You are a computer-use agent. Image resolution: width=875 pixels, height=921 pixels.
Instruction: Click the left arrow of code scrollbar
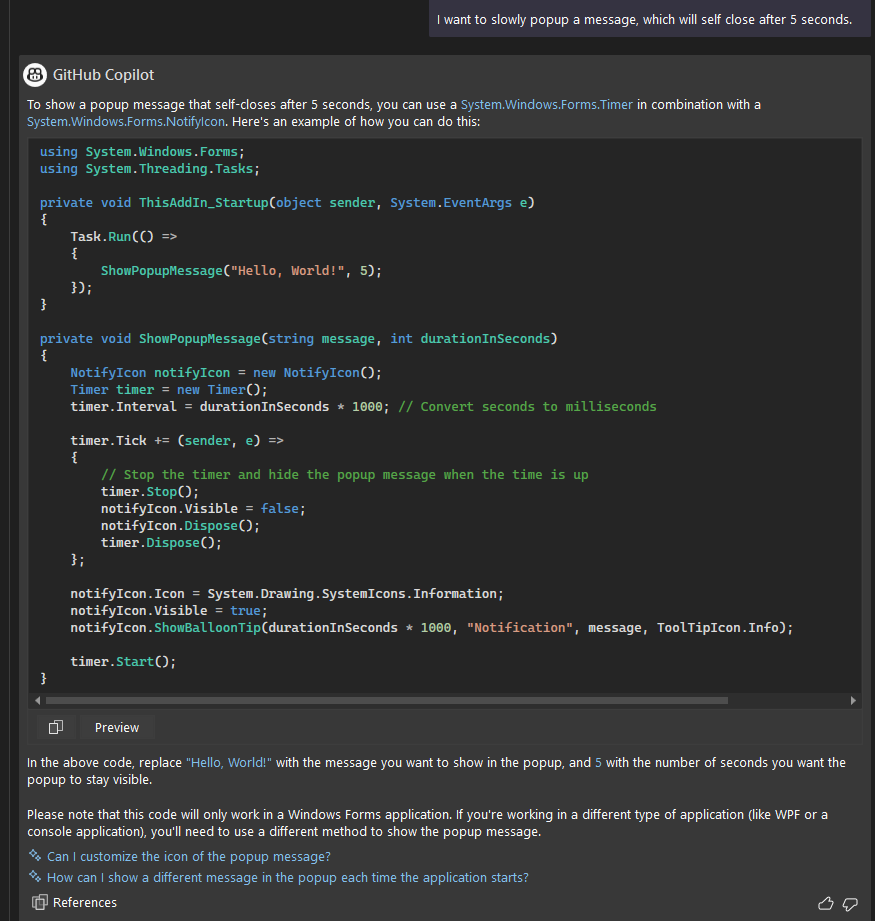pyautogui.click(x=38, y=700)
